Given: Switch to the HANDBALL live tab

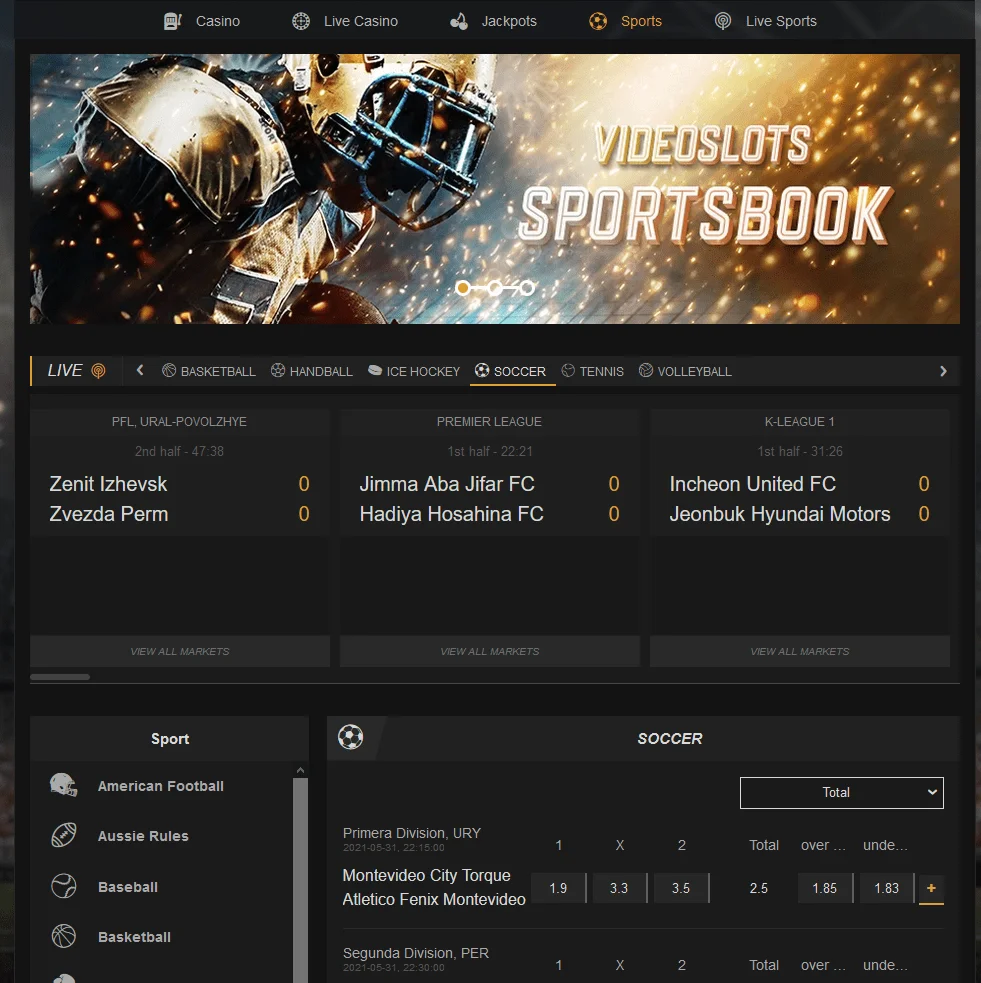Looking at the screenshot, I should coord(312,371).
